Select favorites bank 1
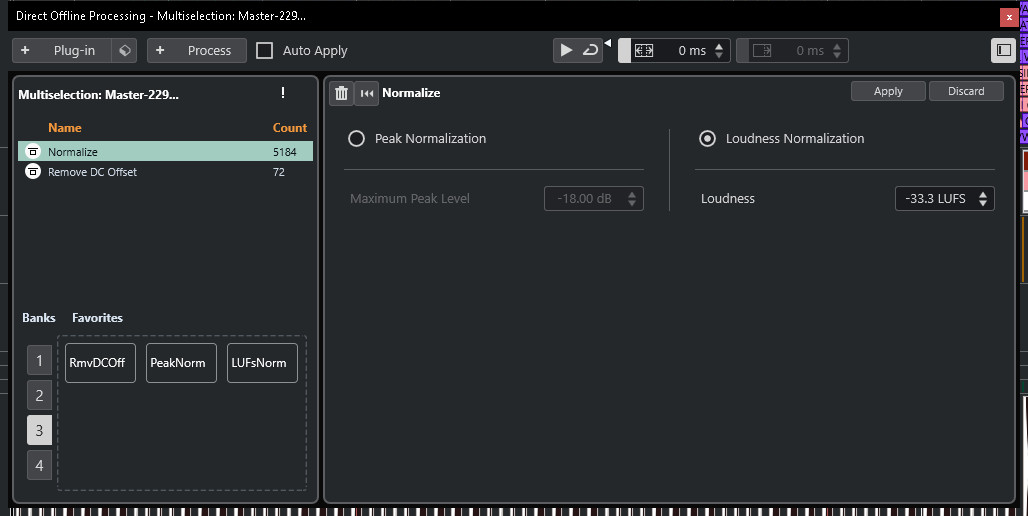The image size is (1028, 516). click(x=39, y=361)
